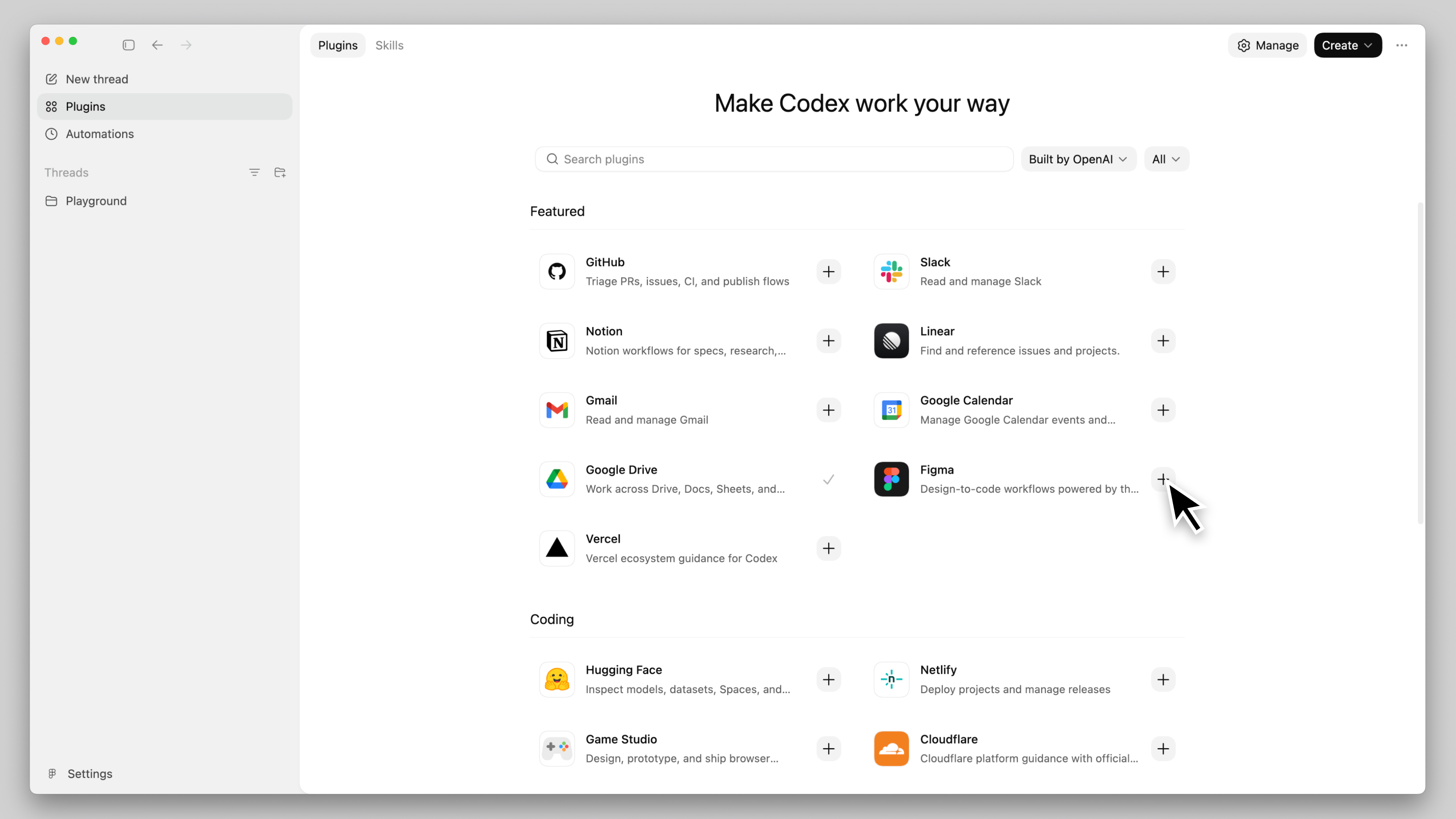Viewport: 1456px width, 819px height.
Task: Add the Vercel plugin
Action: 828,548
